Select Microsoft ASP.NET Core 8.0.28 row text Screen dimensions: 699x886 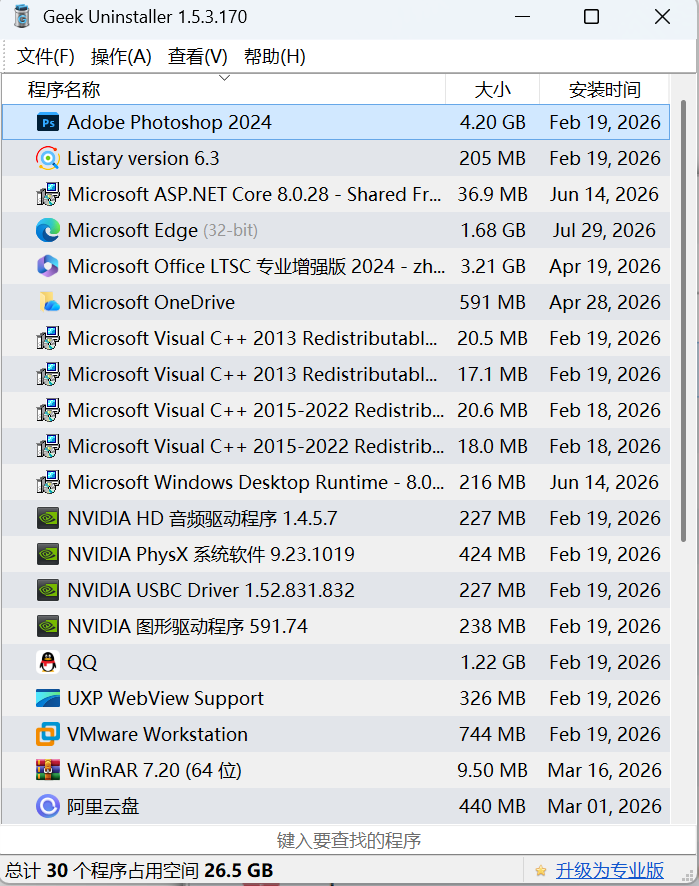point(254,194)
